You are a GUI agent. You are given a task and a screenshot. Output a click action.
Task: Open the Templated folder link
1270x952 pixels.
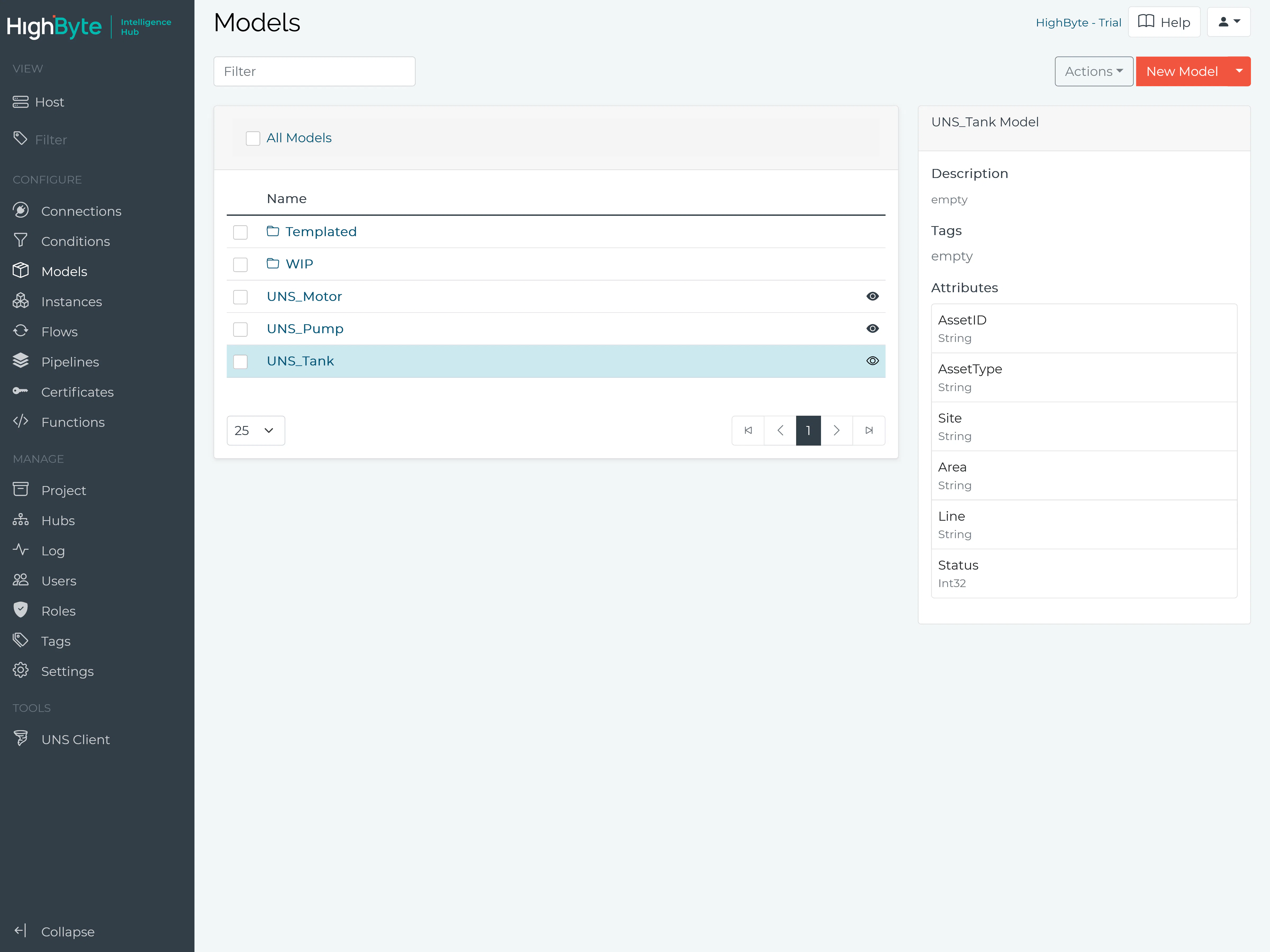321,232
